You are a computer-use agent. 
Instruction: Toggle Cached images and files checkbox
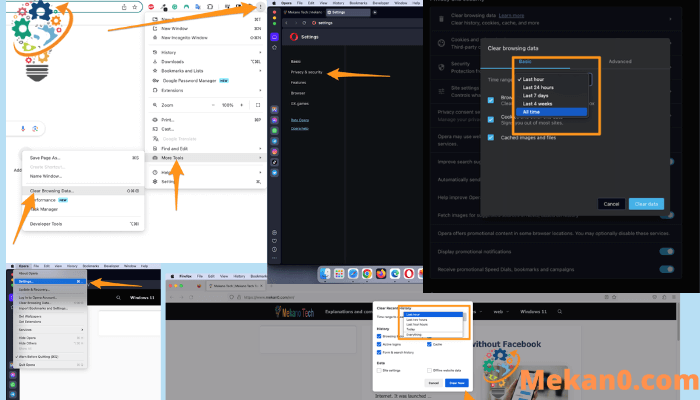491,138
